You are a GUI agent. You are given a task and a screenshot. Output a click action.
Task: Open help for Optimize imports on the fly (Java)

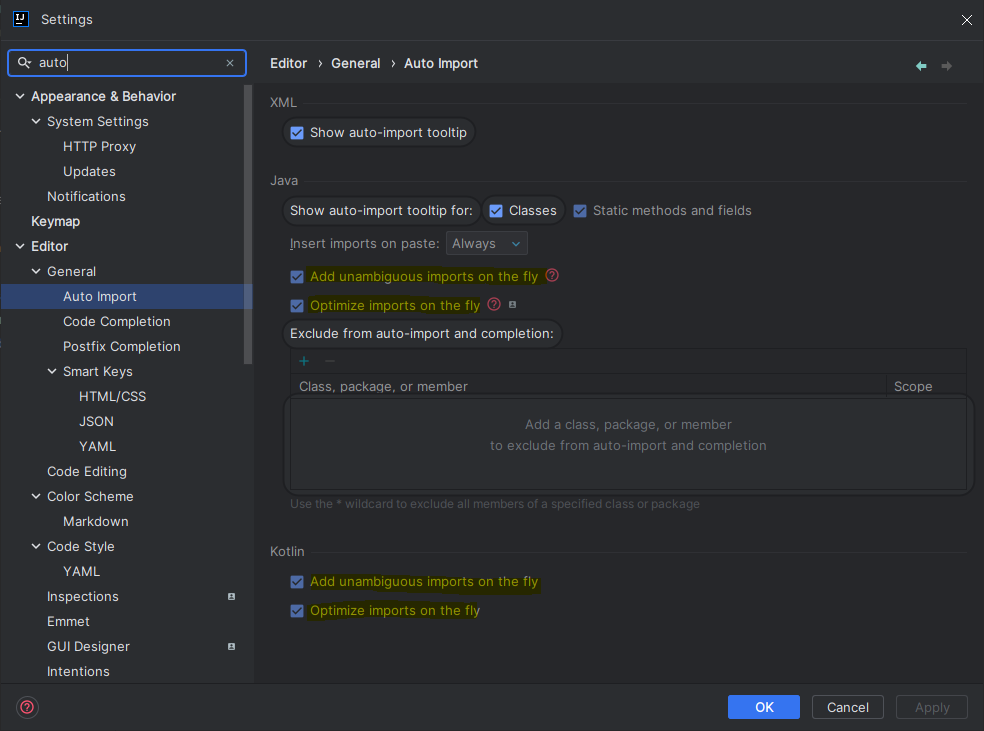tap(495, 304)
